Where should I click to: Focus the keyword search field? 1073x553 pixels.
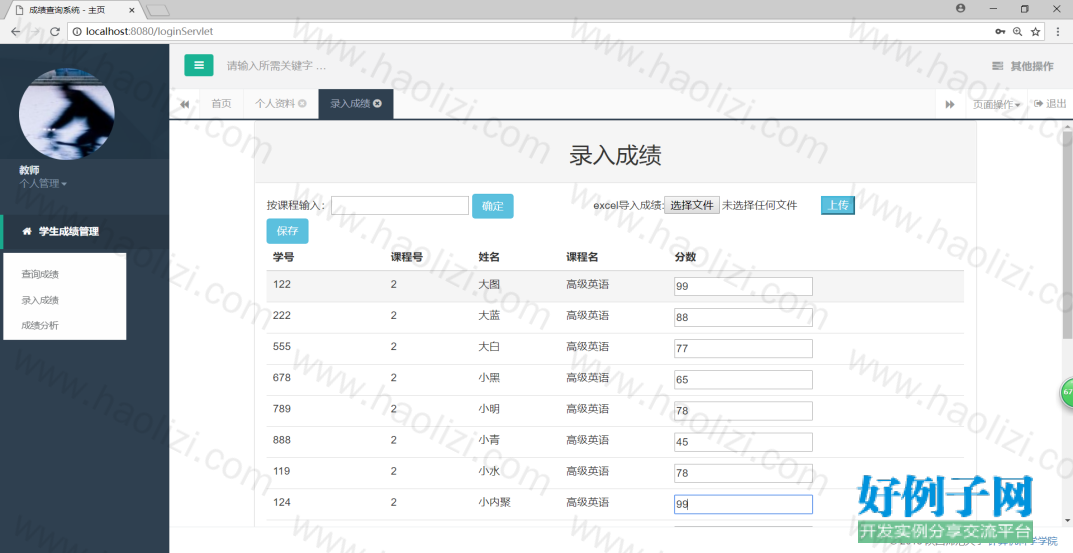[276, 66]
